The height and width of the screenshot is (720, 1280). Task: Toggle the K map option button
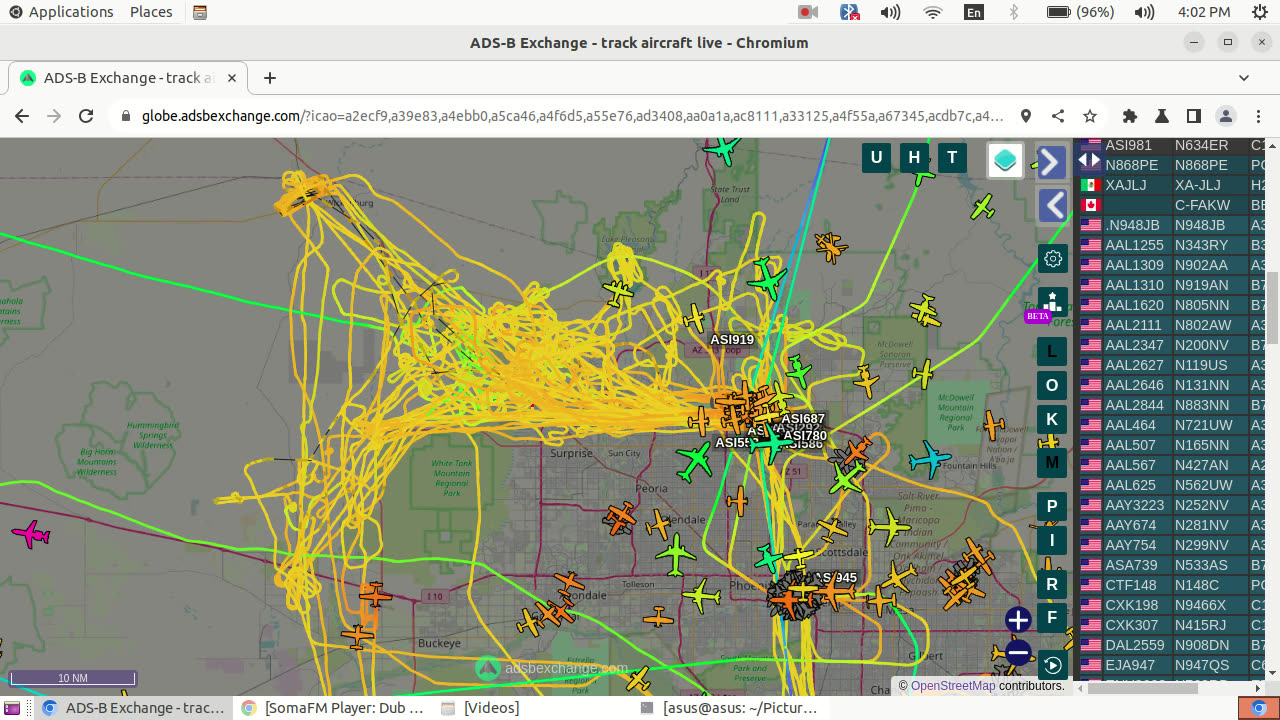click(1051, 420)
